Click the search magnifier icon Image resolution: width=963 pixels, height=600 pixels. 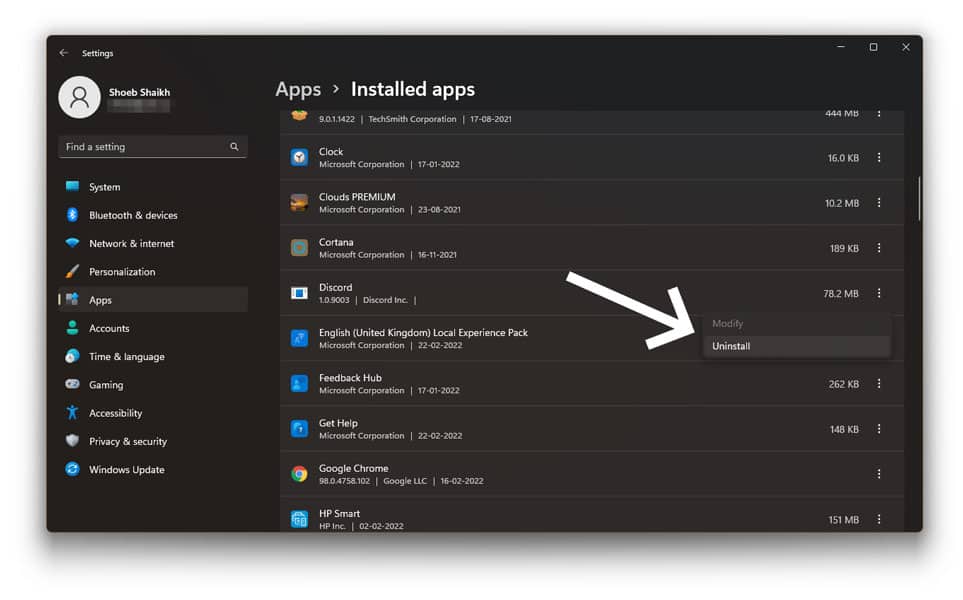point(234,147)
